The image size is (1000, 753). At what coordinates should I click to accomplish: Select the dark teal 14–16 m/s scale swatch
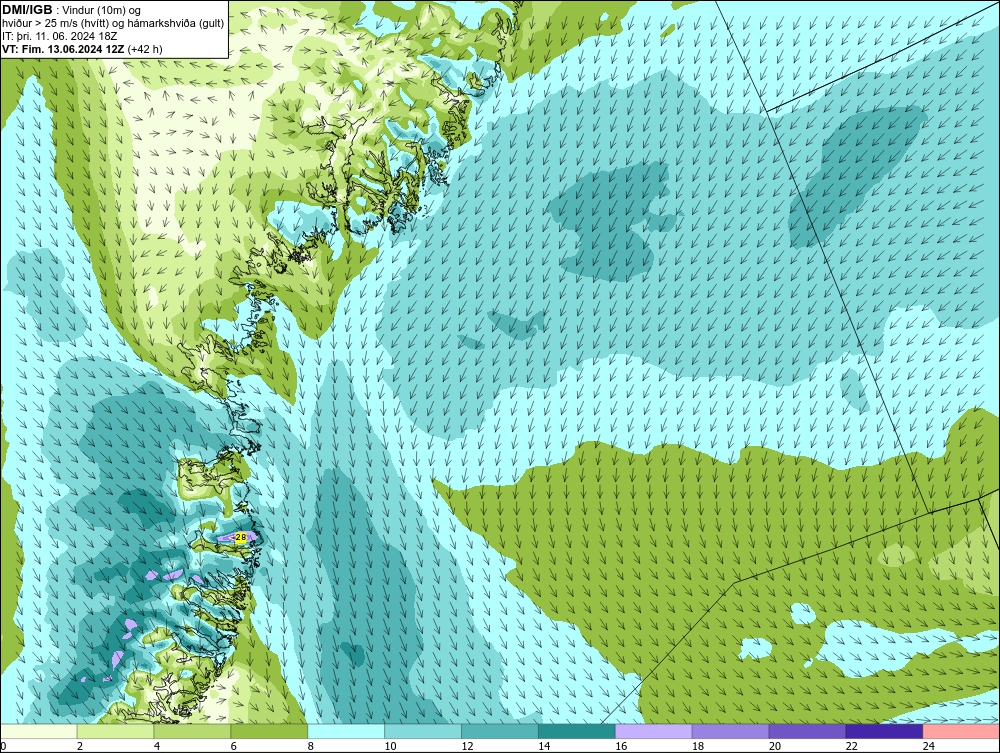[577, 731]
